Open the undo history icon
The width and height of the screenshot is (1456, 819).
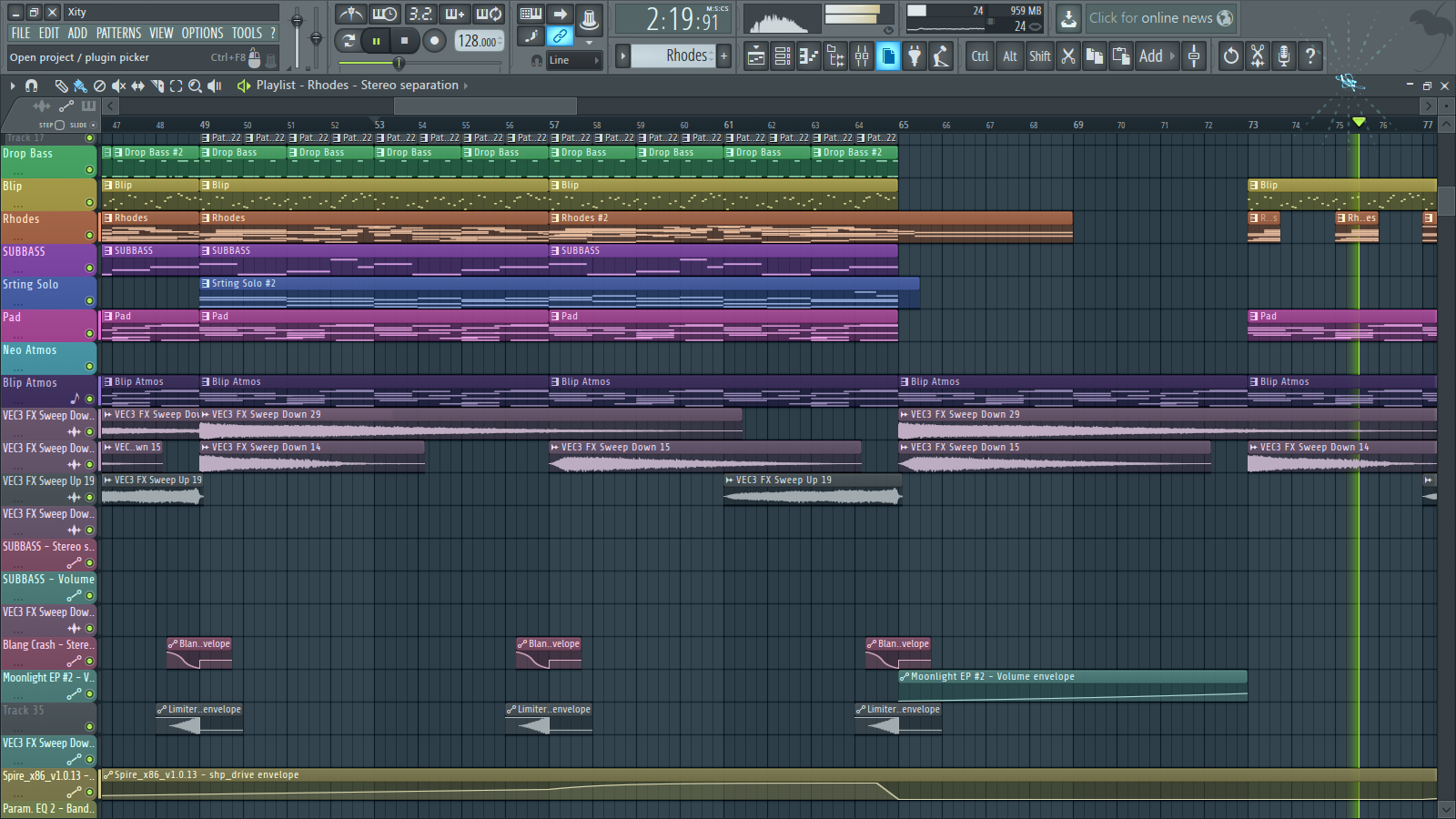[1230, 56]
